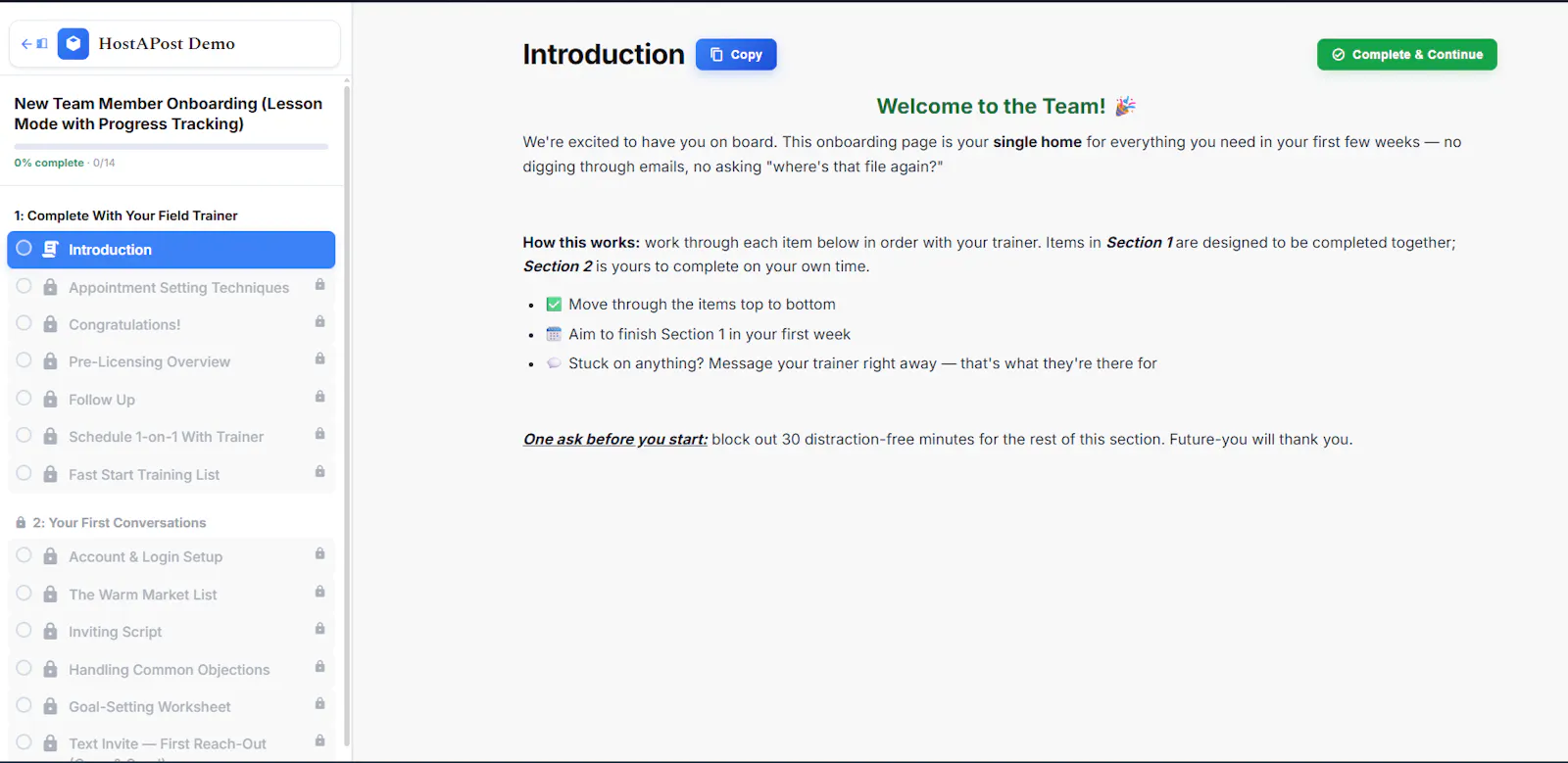Click lock icon before Follow Up
Image resolution: width=1568 pixels, height=763 pixels.
click(50, 400)
